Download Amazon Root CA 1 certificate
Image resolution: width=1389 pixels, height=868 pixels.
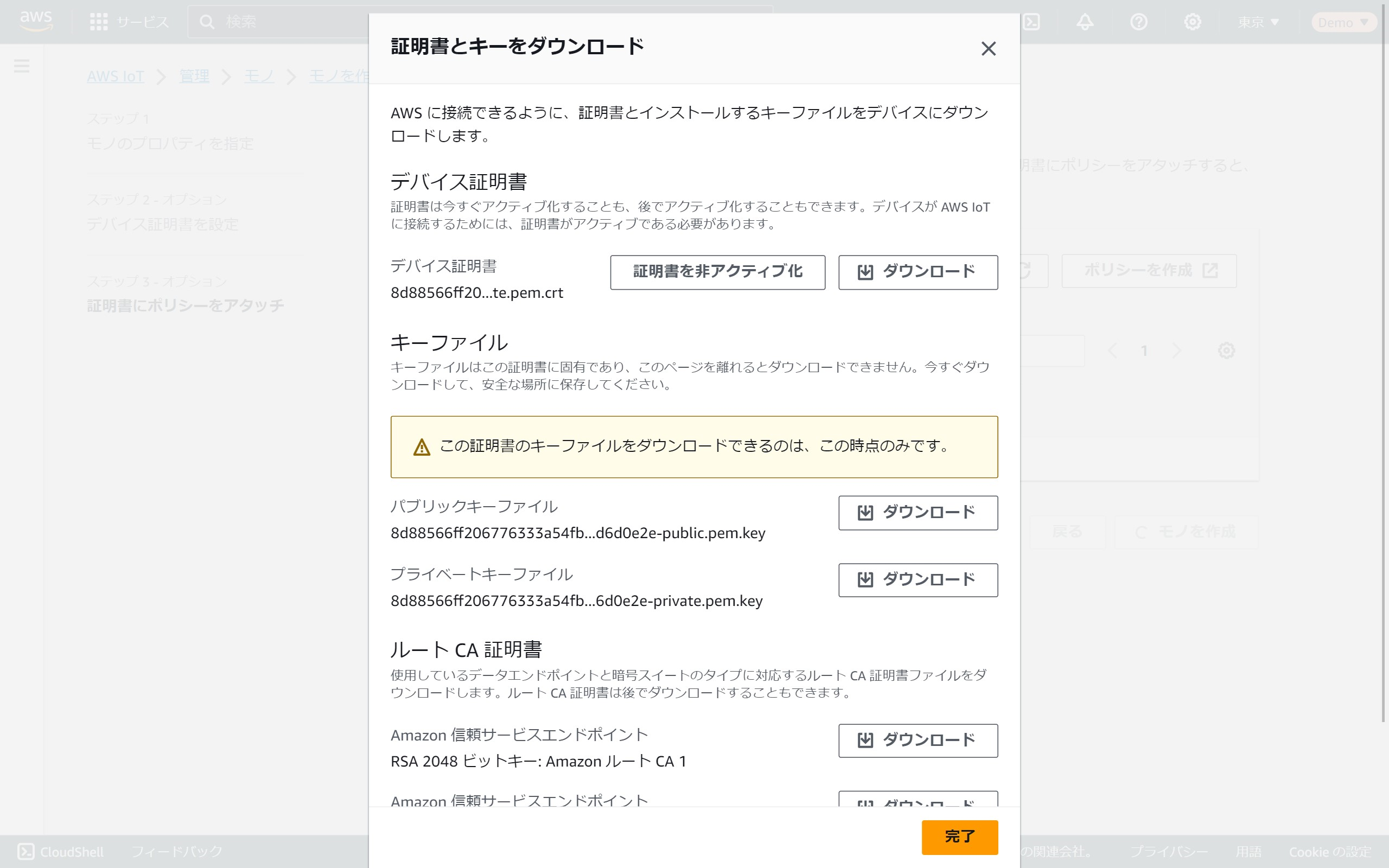pos(917,740)
